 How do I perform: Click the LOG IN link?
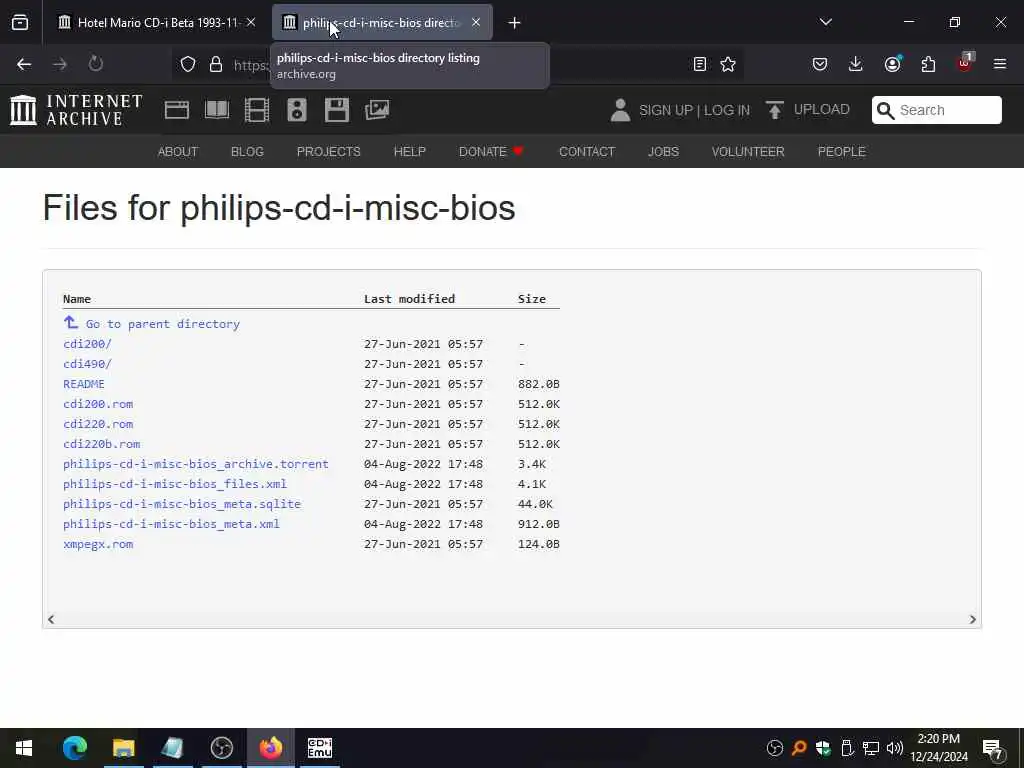click(x=727, y=110)
